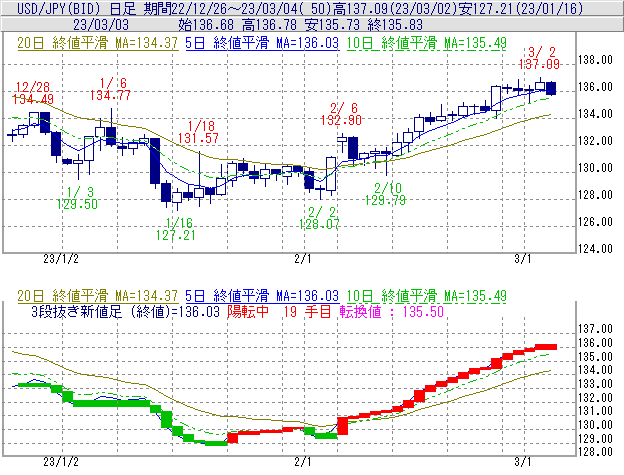Click the 19 手目 count text
Screen dimensions: 624x475
coord(307,311)
